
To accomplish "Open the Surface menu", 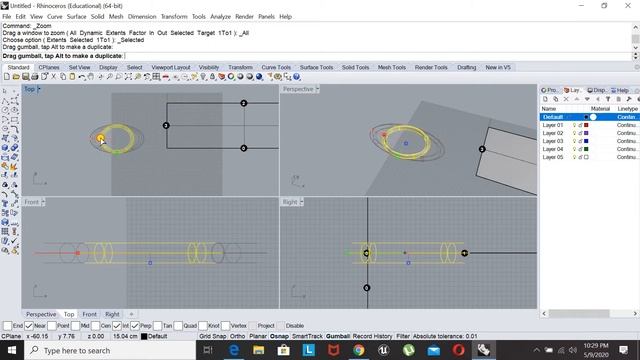I will [76, 16].
